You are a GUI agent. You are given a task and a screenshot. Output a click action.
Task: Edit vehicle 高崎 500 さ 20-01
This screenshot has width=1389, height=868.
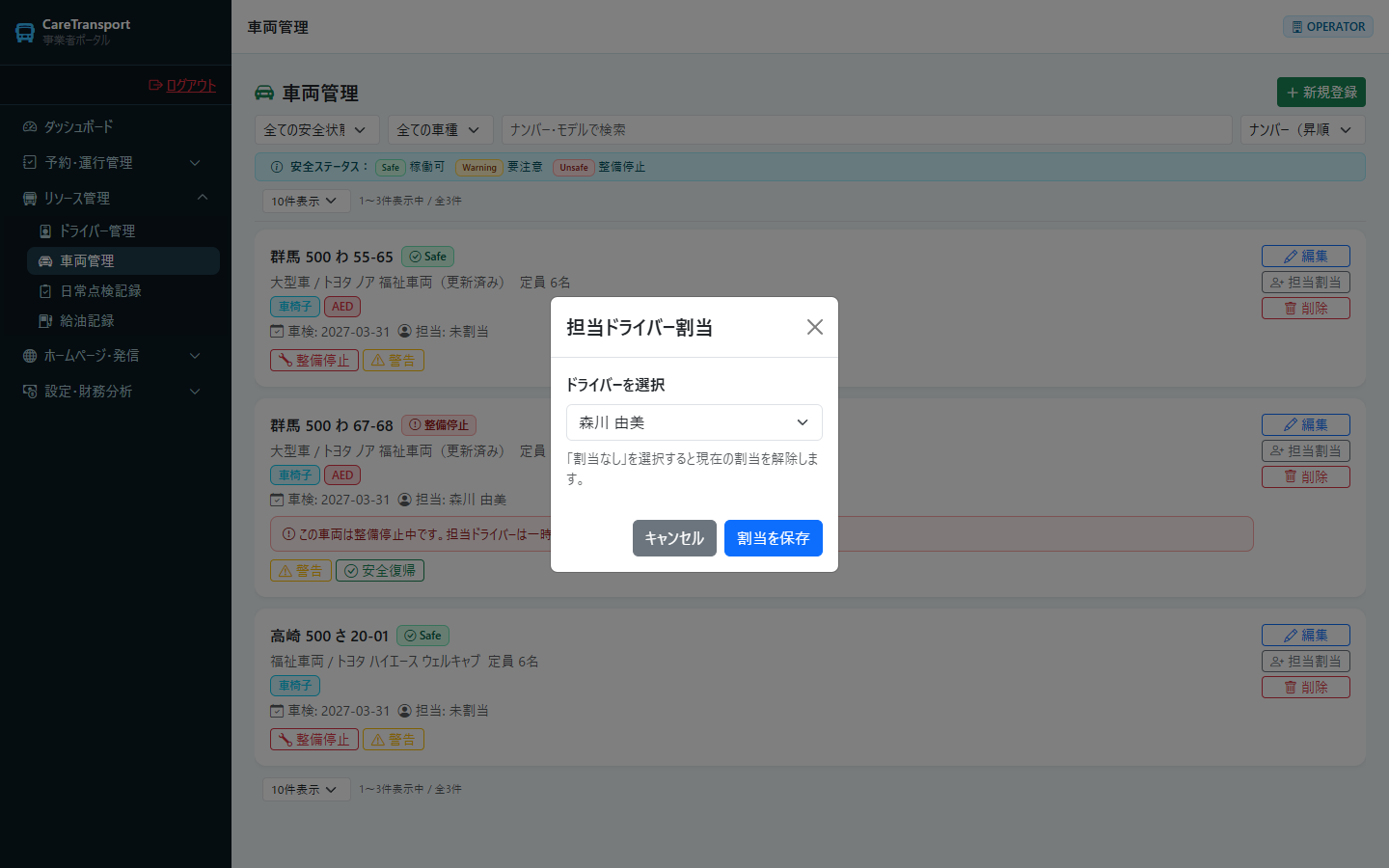1306,635
